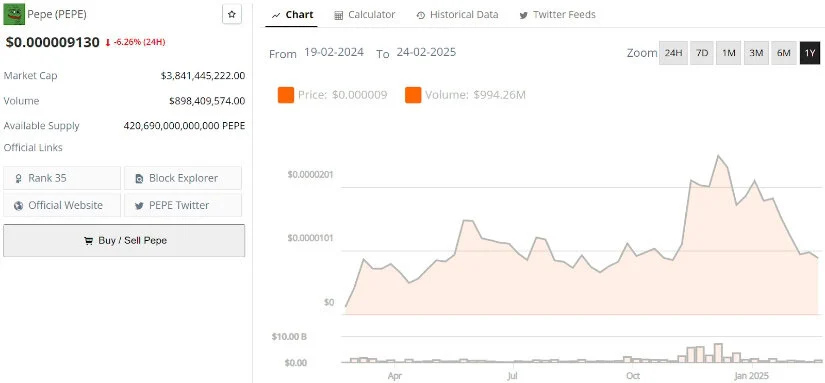Click the Apr x-axis label

(x=395, y=376)
